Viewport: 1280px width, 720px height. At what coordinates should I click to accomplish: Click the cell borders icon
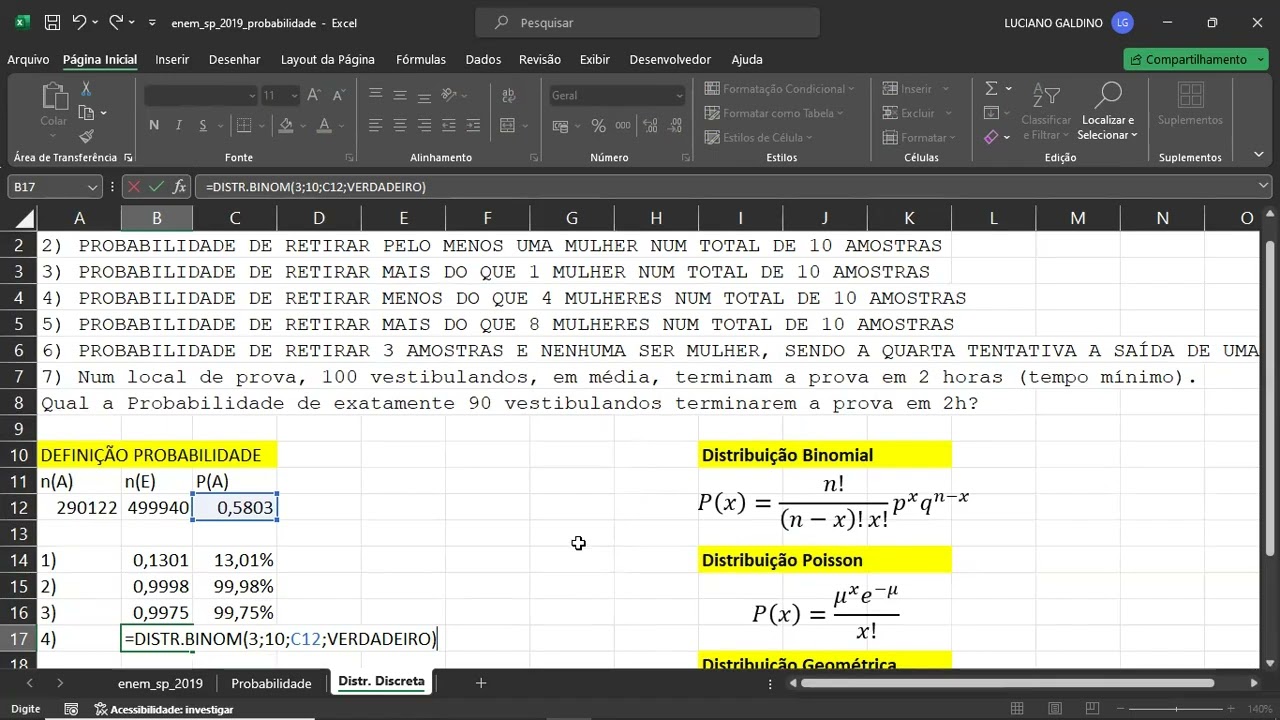point(243,125)
